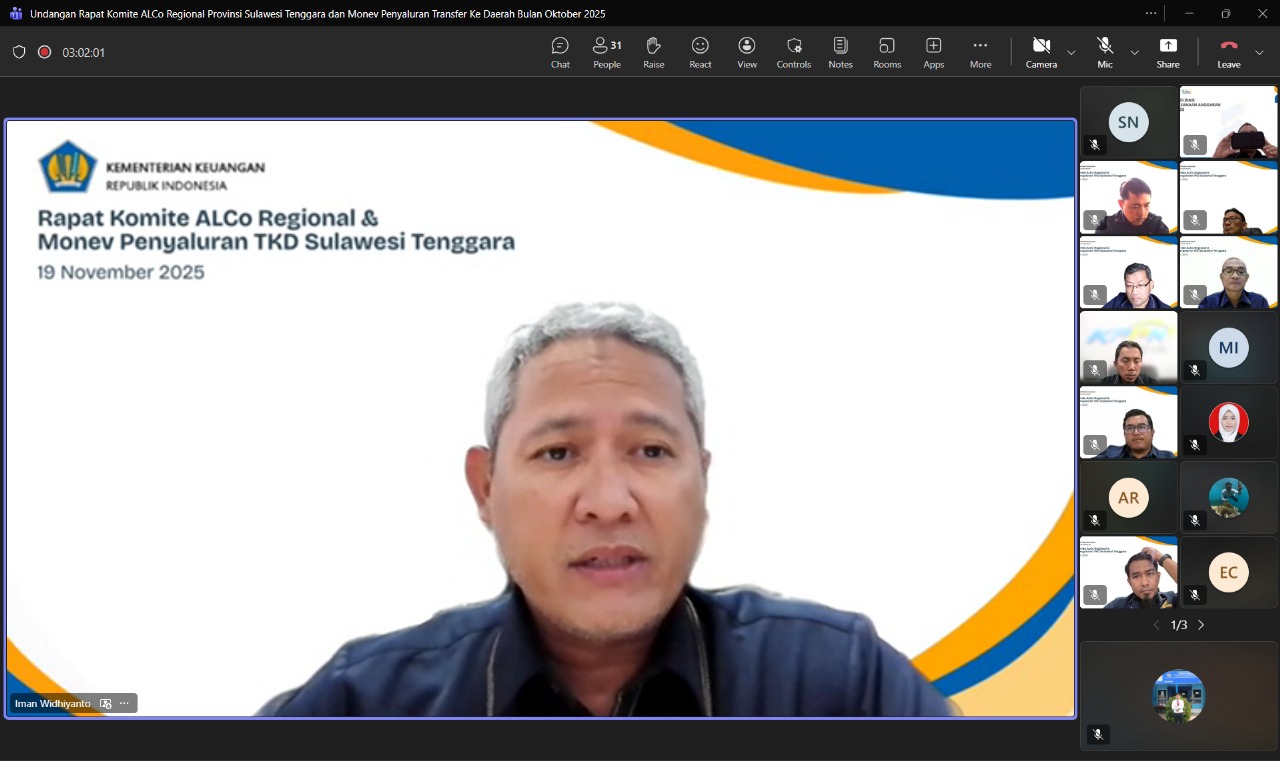The image size is (1280, 761).
Task: Expand Camera options dropdown arrow
Action: [x=1071, y=52]
